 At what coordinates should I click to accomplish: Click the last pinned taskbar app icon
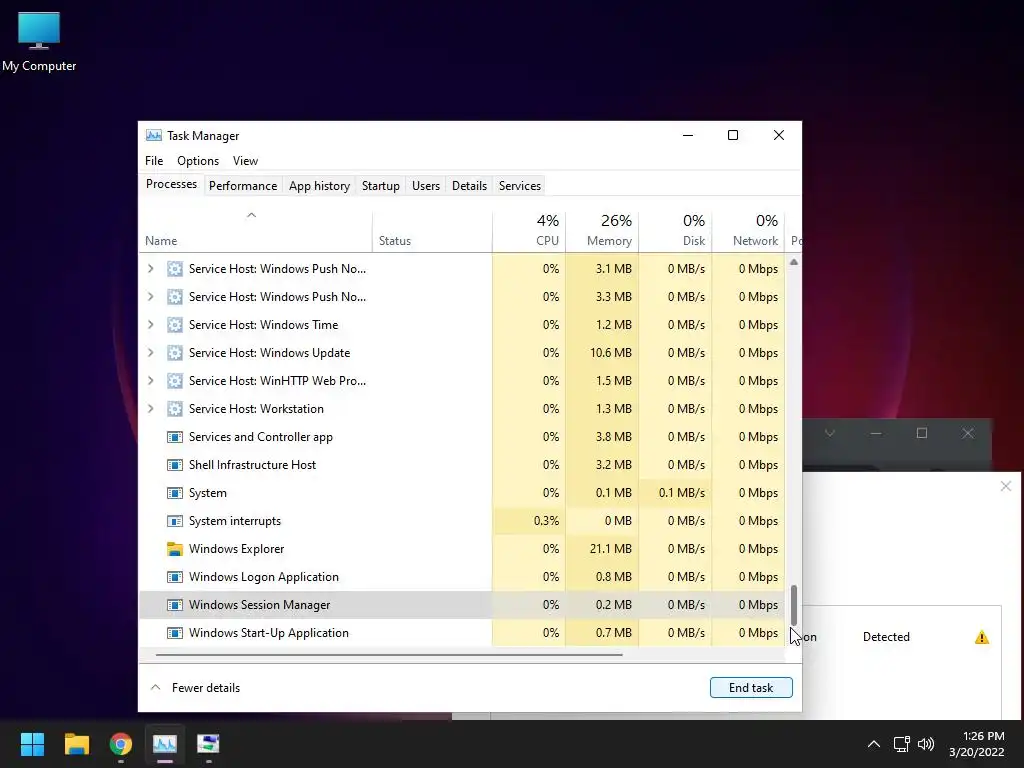coord(208,744)
